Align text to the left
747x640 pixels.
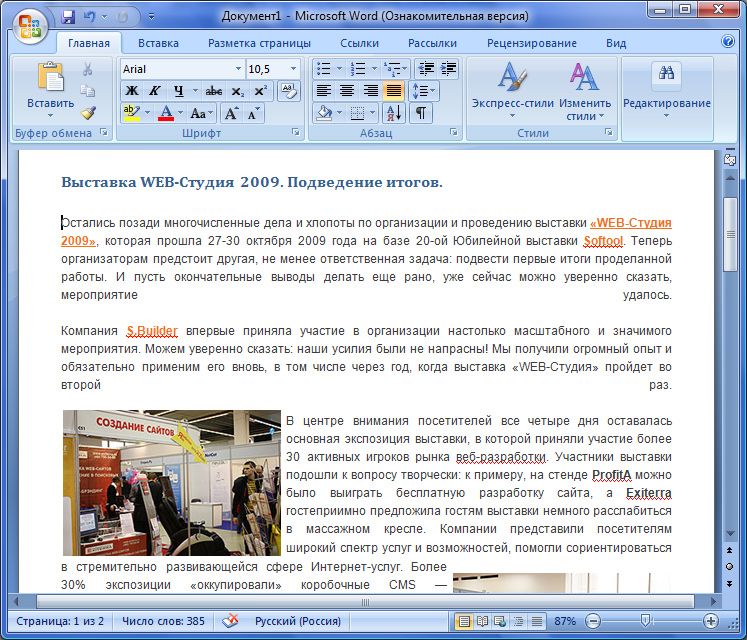coord(324,91)
